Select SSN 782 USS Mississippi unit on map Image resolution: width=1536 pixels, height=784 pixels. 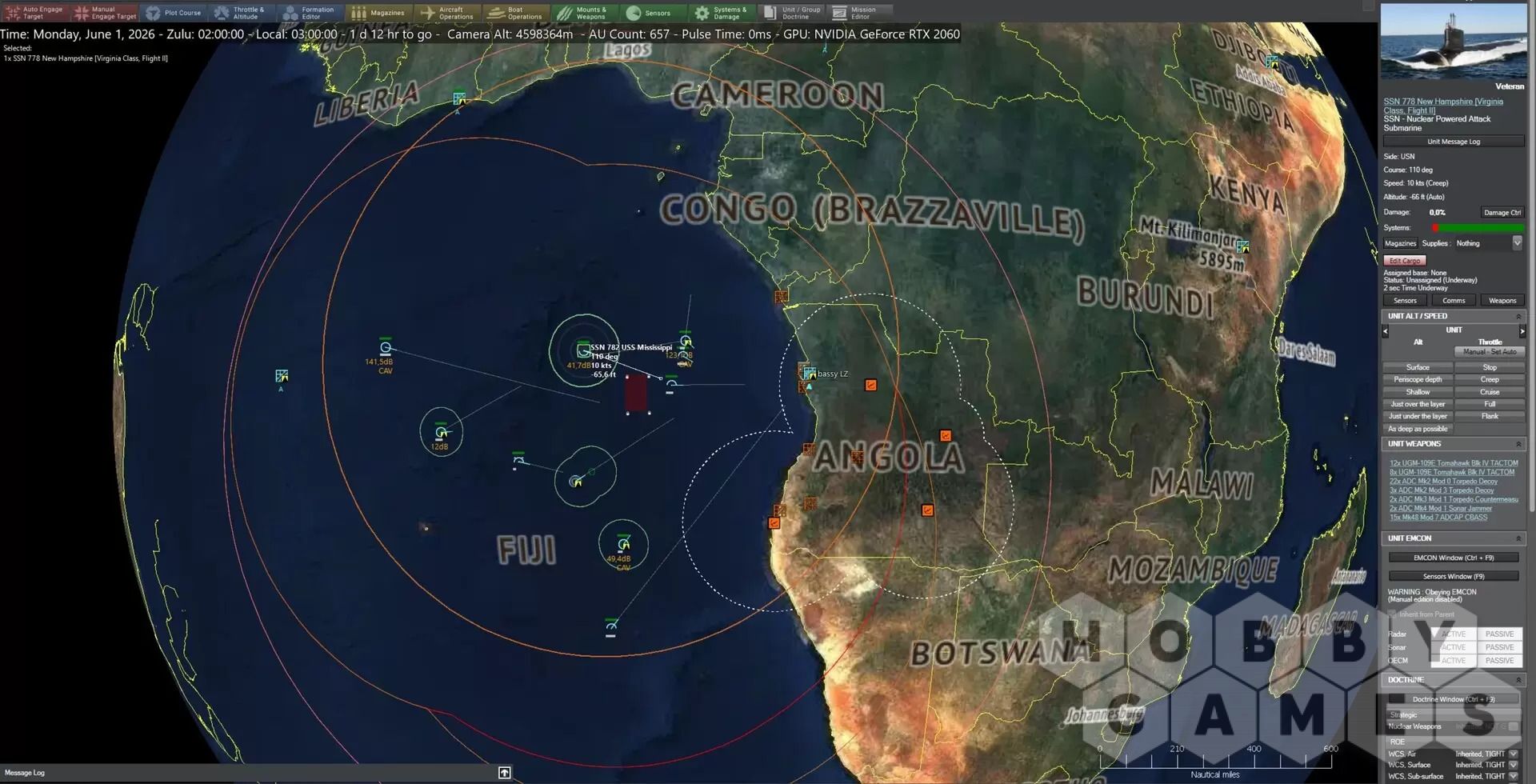[x=583, y=350]
